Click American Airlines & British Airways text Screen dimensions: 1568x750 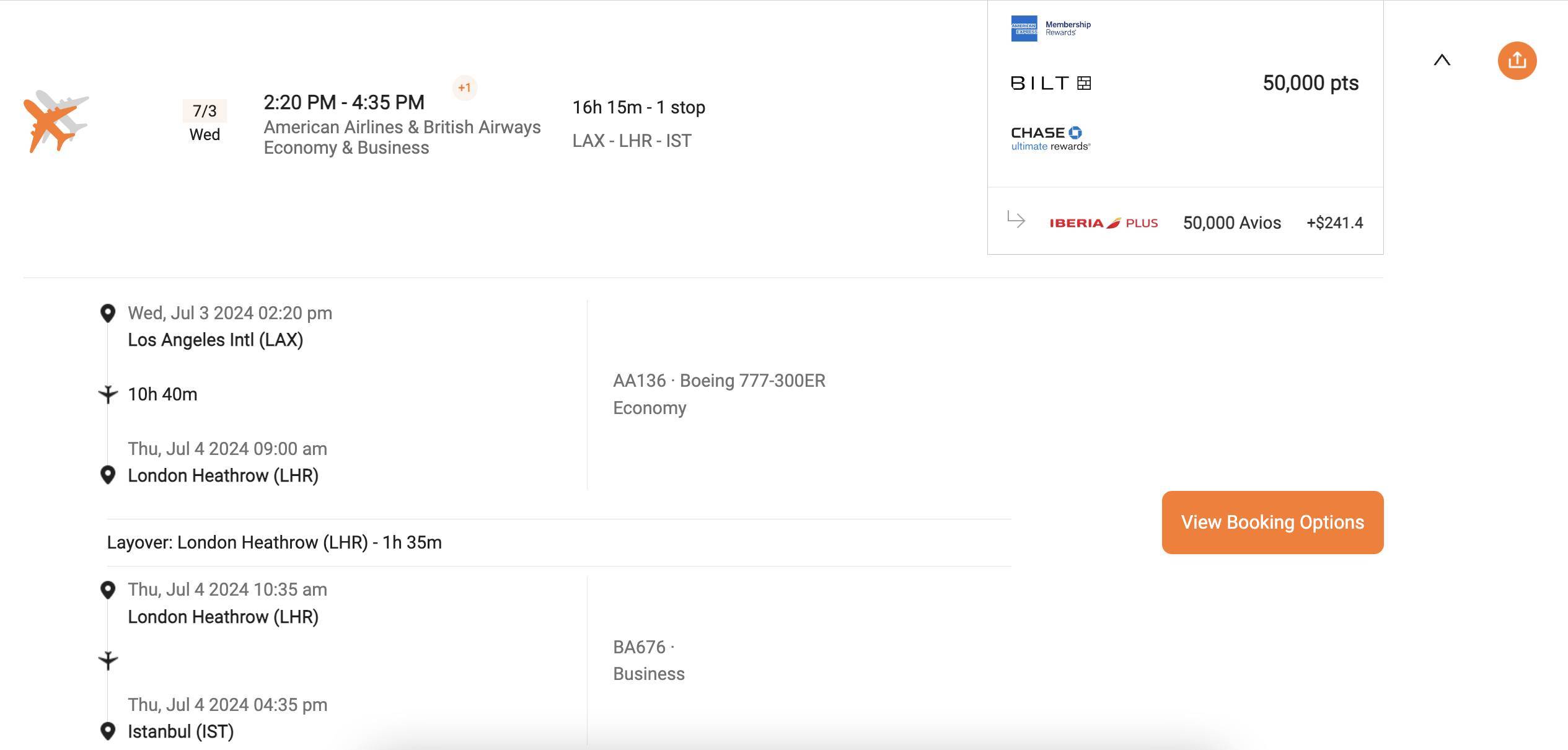coord(402,127)
